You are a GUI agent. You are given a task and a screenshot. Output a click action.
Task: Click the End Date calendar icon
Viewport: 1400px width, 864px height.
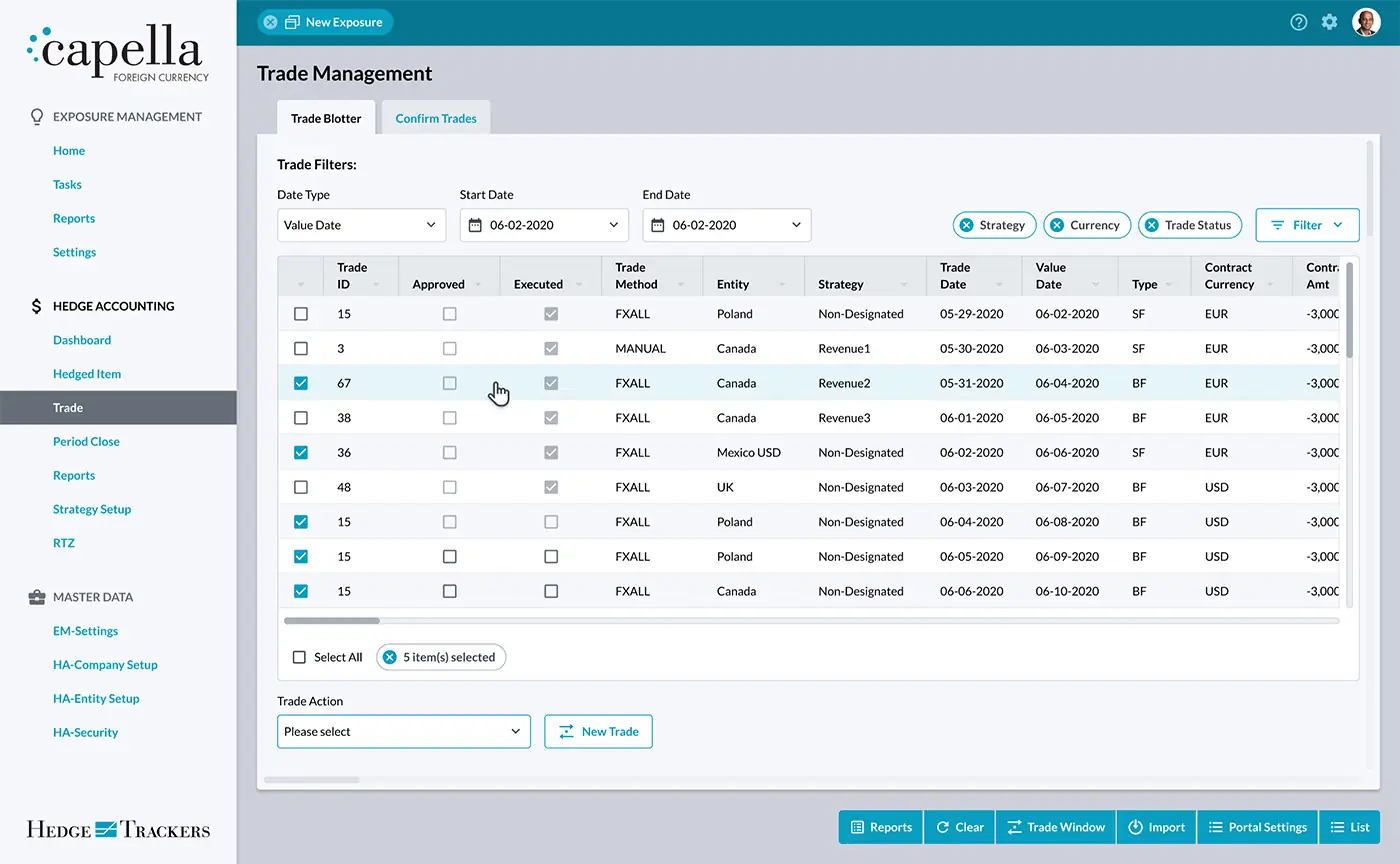pyautogui.click(x=658, y=225)
